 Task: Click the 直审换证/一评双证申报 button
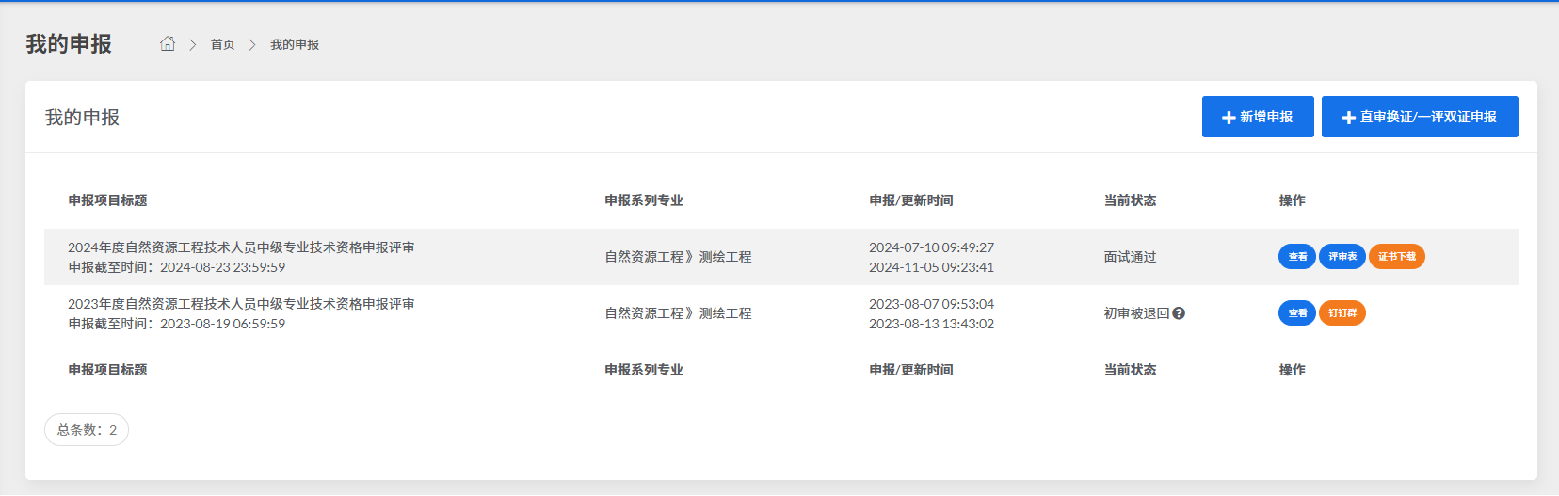(1420, 117)
